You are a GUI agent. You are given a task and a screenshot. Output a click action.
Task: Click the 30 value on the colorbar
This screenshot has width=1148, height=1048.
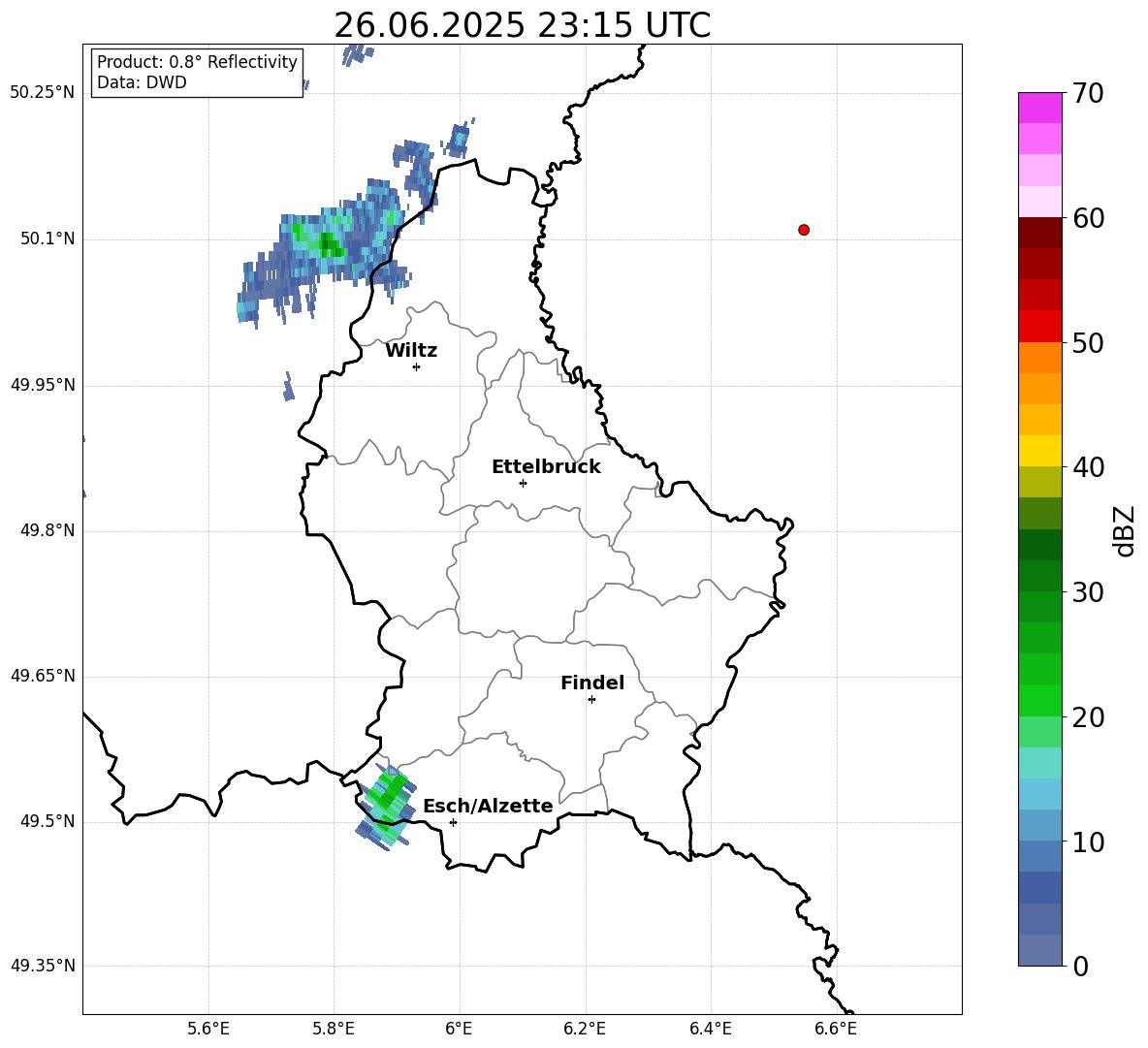[x=1088, y=592]
